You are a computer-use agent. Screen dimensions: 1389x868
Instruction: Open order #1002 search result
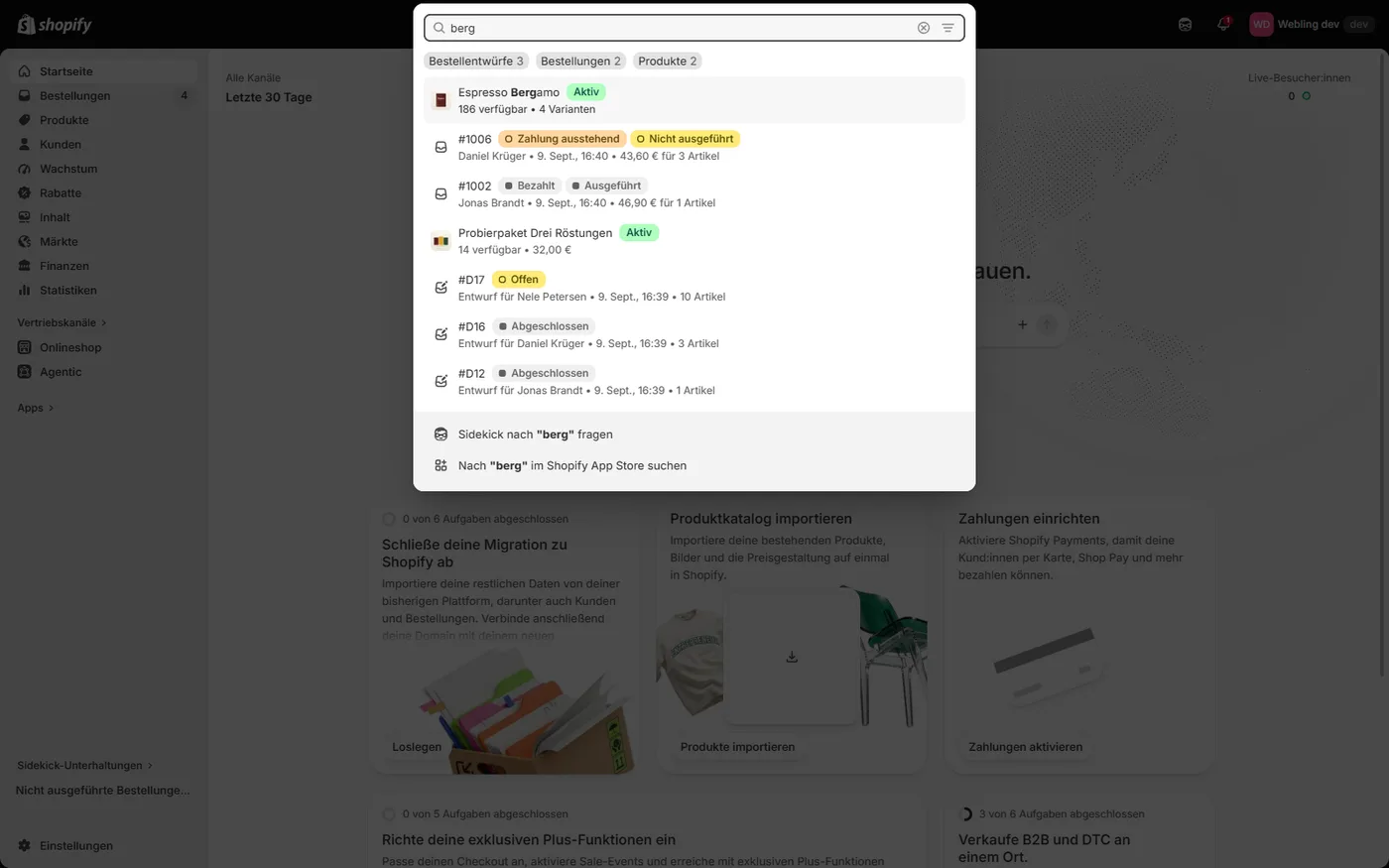(694, 193)
